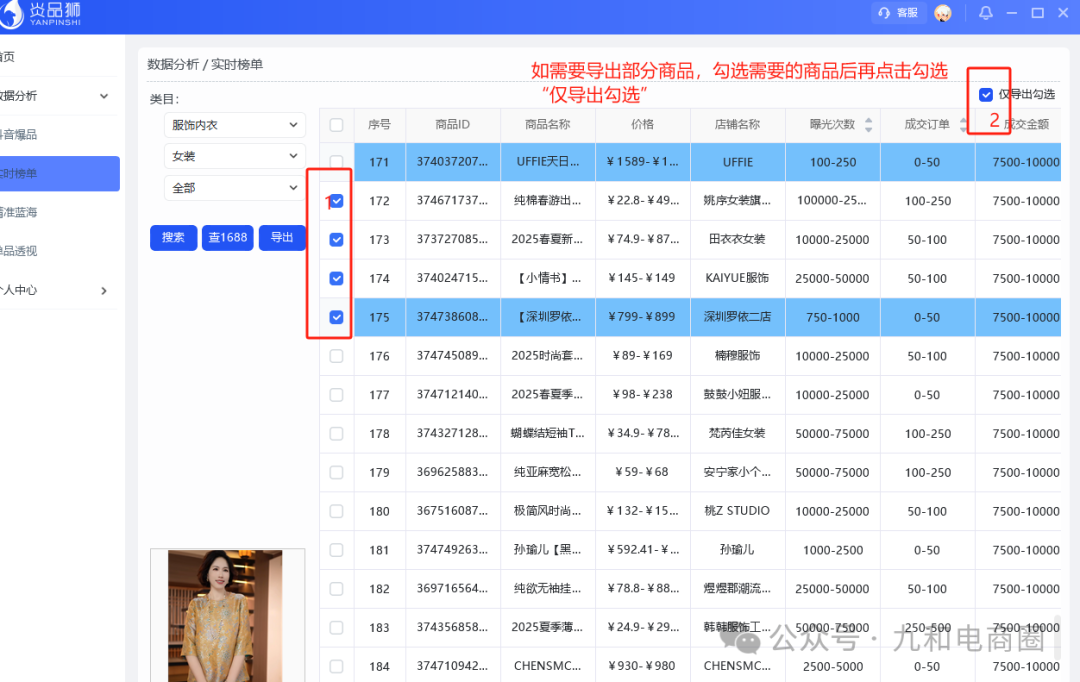Open the 全部 filter dropdown
Image resolution: width=1080 pixels, height=682 pixels.
(234, 187)
